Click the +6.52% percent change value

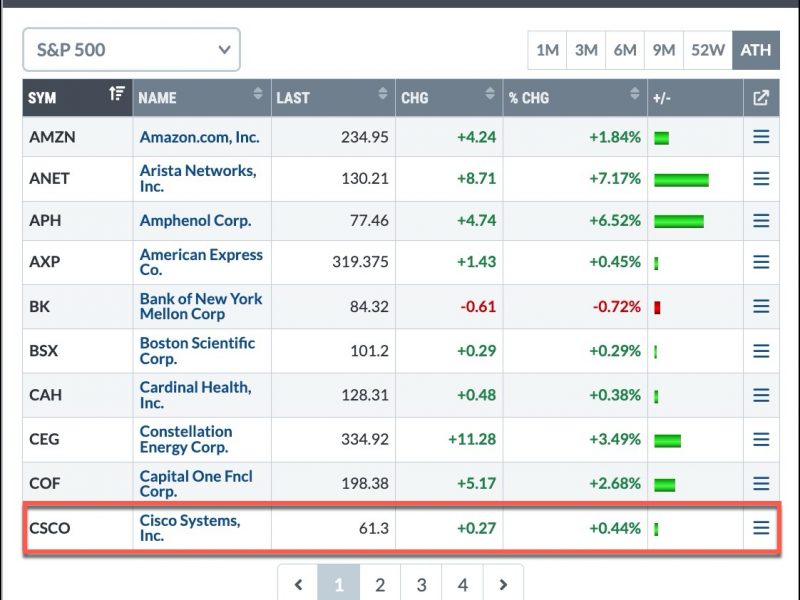click(615, 220)
